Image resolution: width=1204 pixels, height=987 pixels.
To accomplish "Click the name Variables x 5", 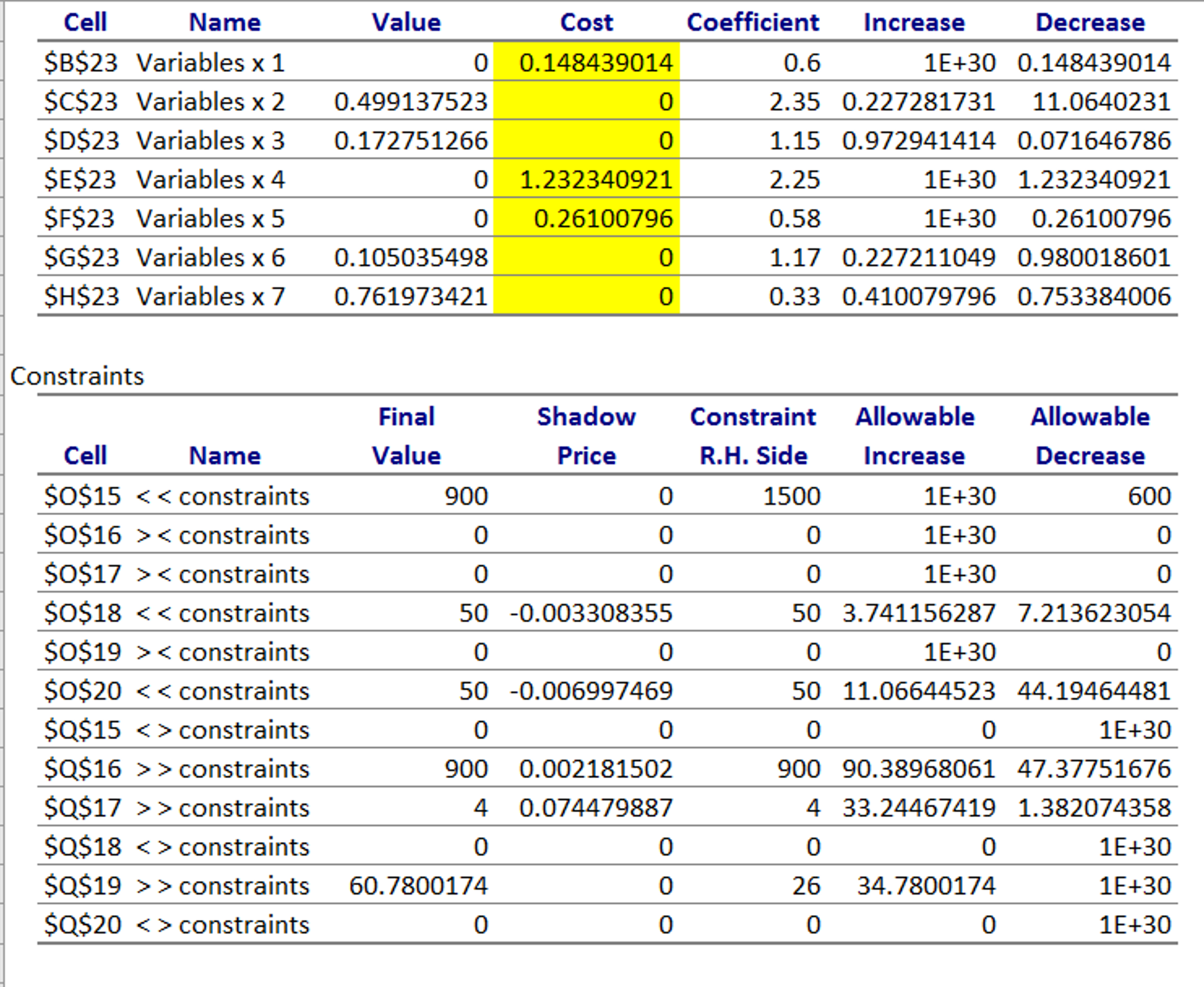I will (211, 219).
